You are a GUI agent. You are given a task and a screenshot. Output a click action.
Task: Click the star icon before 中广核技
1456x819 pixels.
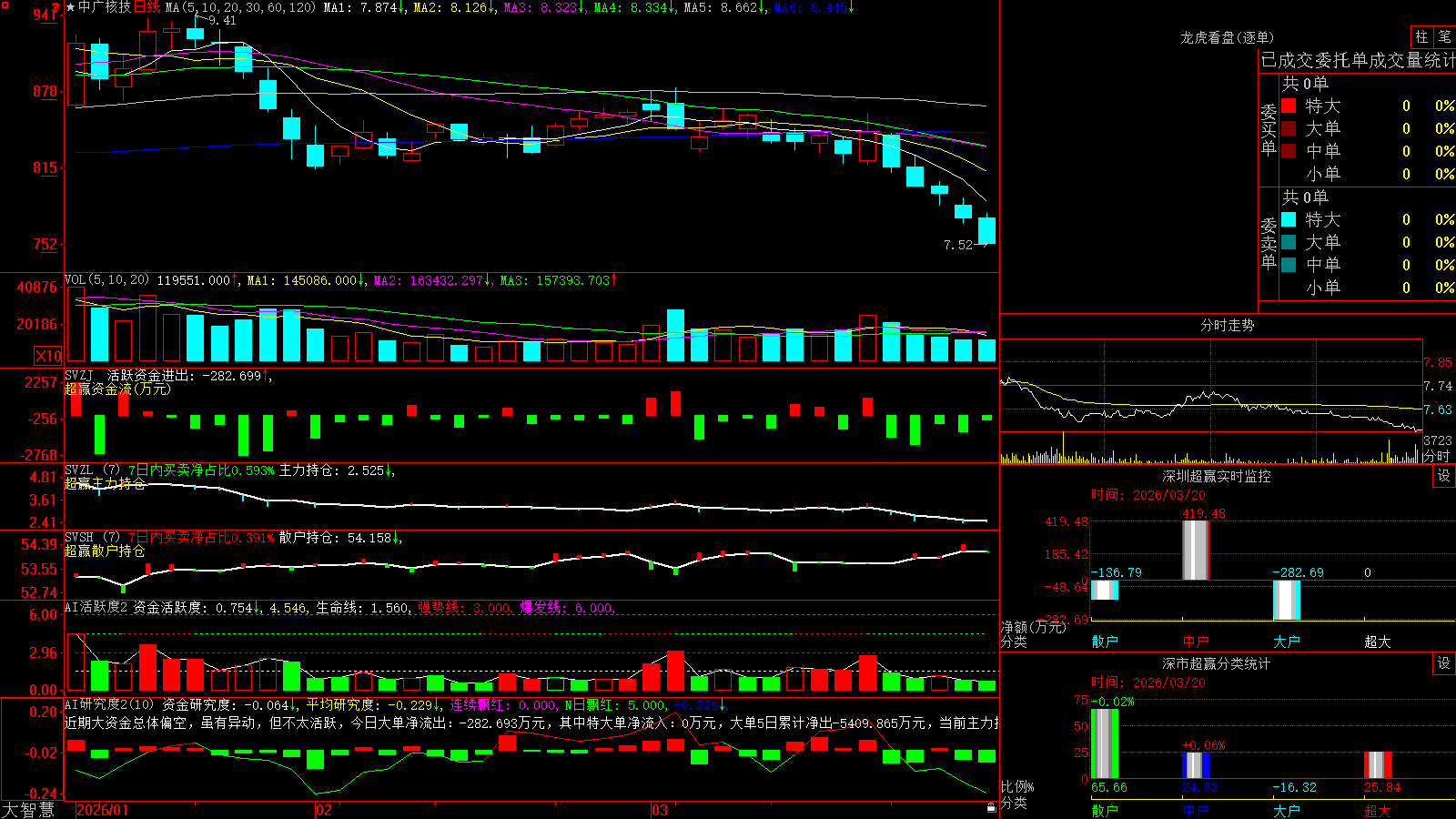(x=70, y=7)
